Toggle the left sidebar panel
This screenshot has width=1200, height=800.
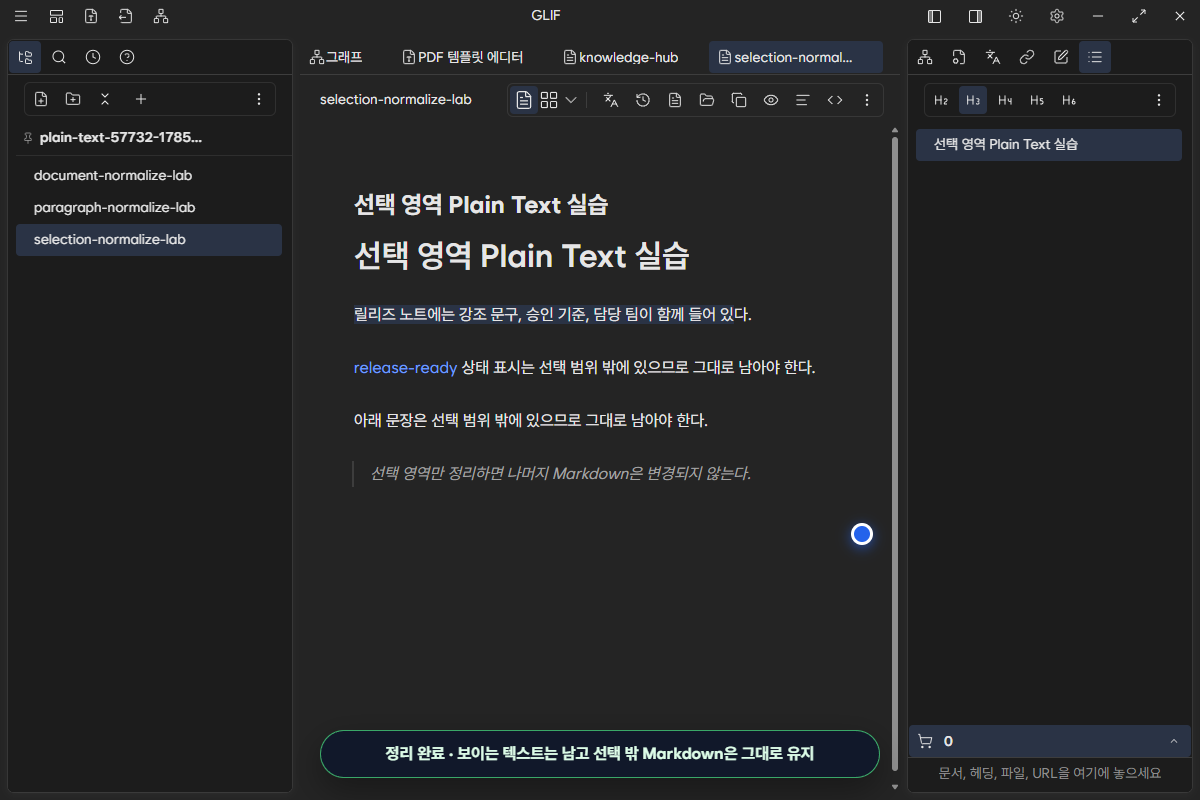click(x=935, y=16)
